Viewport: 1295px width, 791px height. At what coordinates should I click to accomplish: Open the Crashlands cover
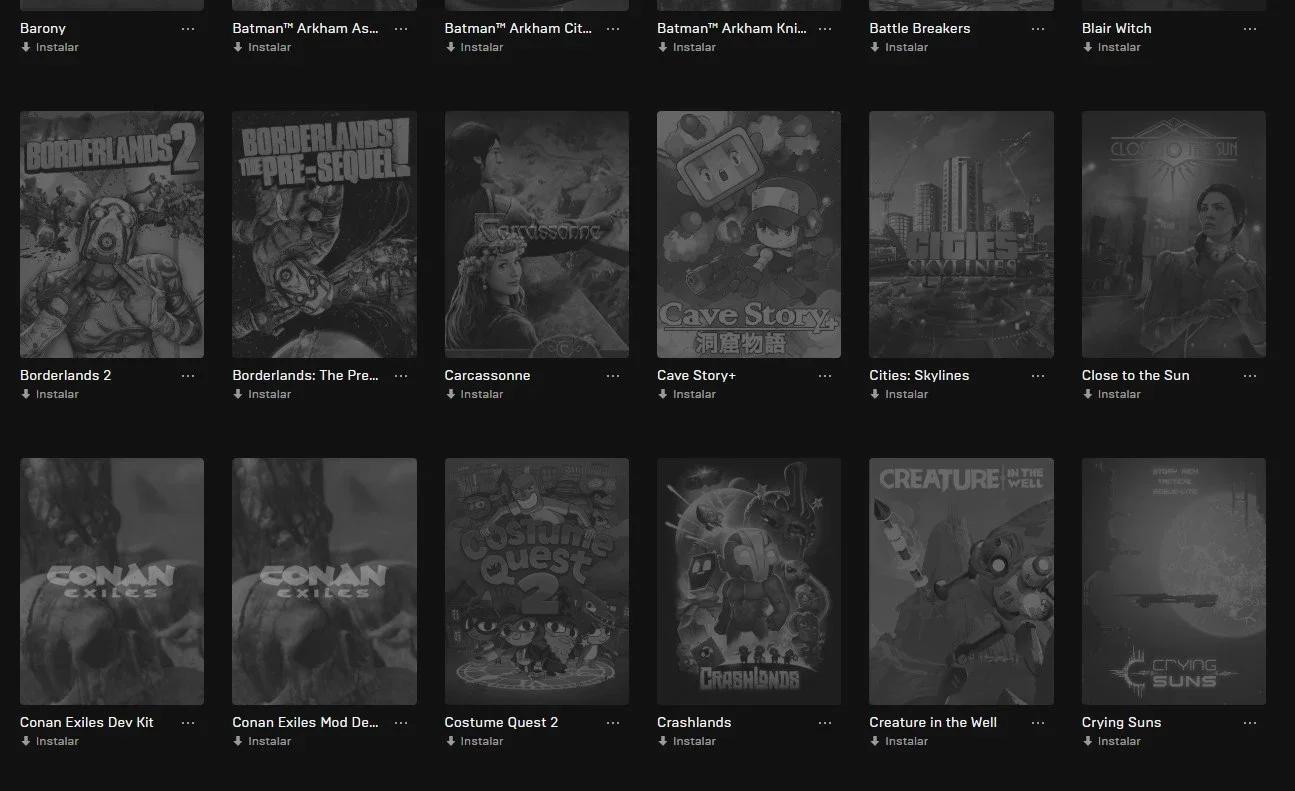(x=749, y=581)
